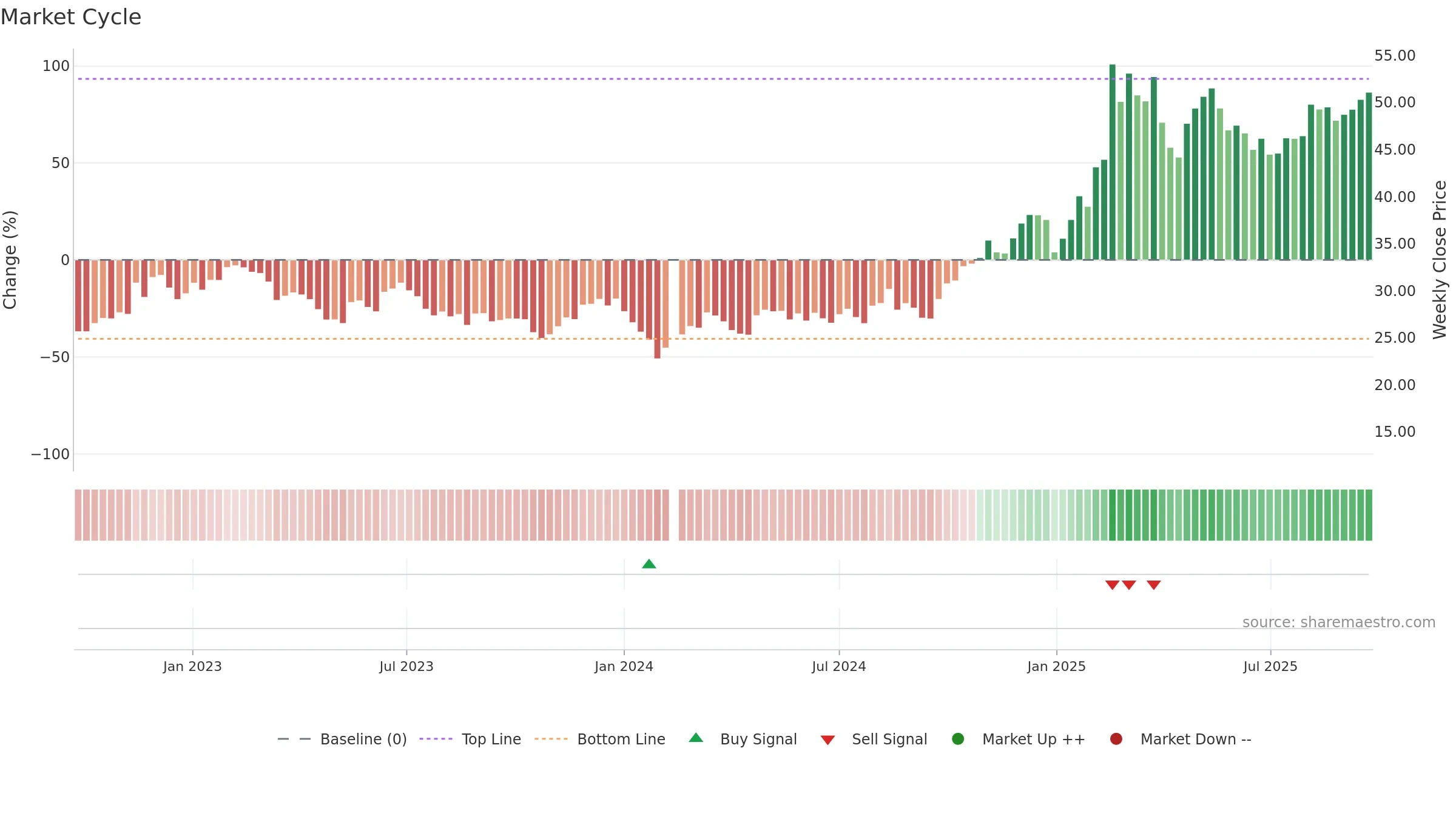Click the green triangle icon in legend
Screen dimensions: 1456x819
[696, 738]
